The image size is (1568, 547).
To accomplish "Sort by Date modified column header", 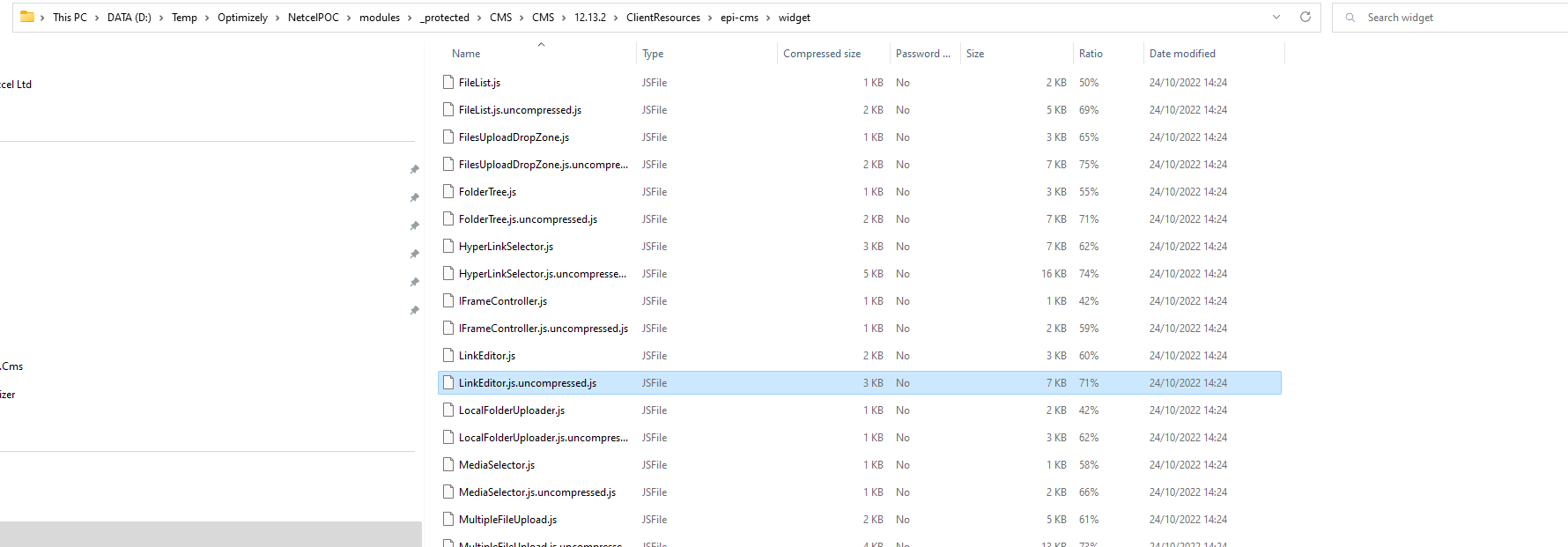I will point(1181,54).
